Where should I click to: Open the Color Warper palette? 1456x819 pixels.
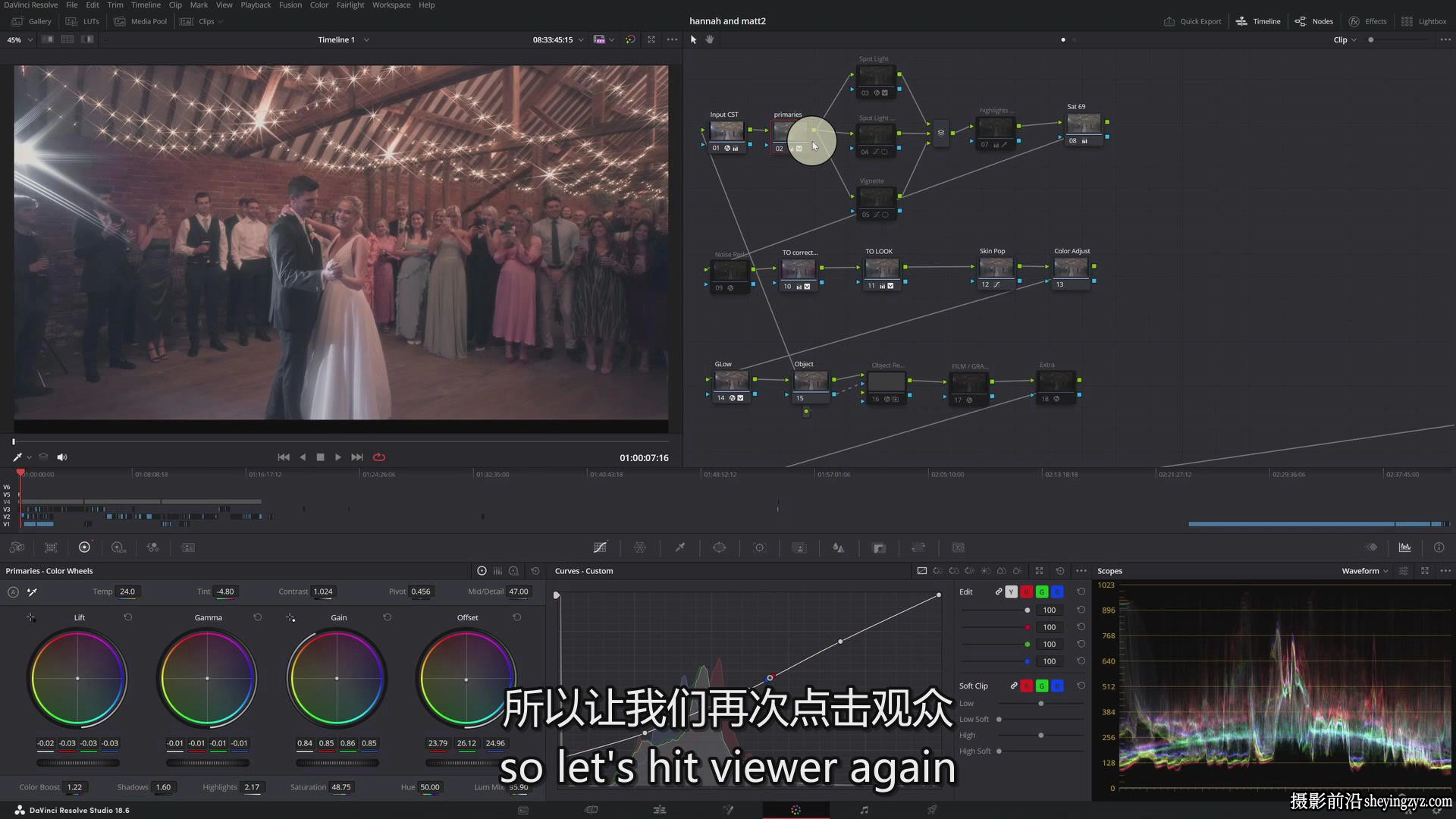(x=639, y=548)
